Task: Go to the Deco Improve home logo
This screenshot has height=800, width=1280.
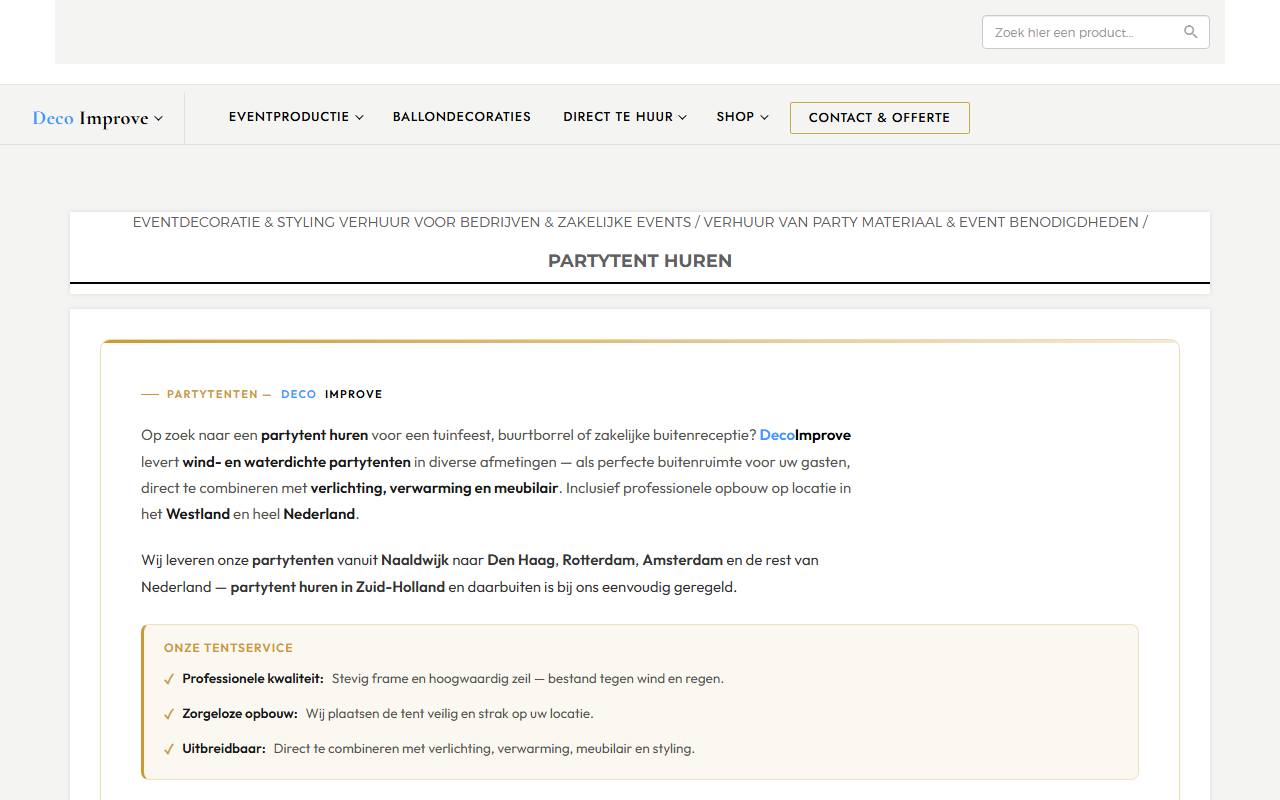Action: [x=90, y=118]
